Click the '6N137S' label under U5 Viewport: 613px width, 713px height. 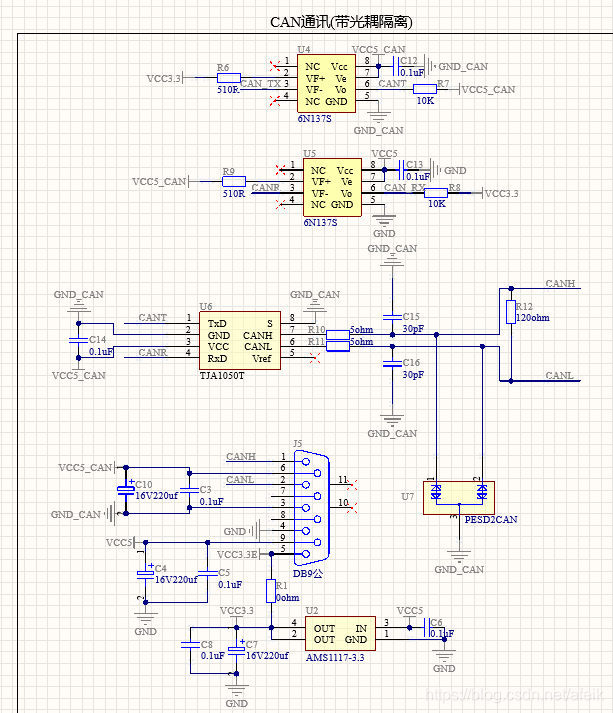coord(320,222)
